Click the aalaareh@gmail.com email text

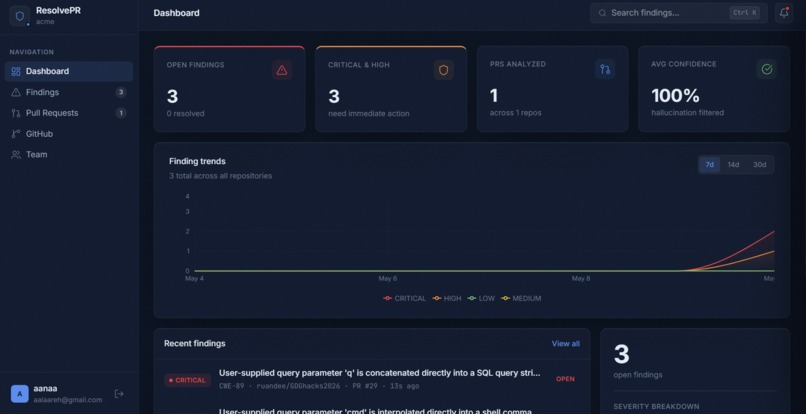(68, 400)
